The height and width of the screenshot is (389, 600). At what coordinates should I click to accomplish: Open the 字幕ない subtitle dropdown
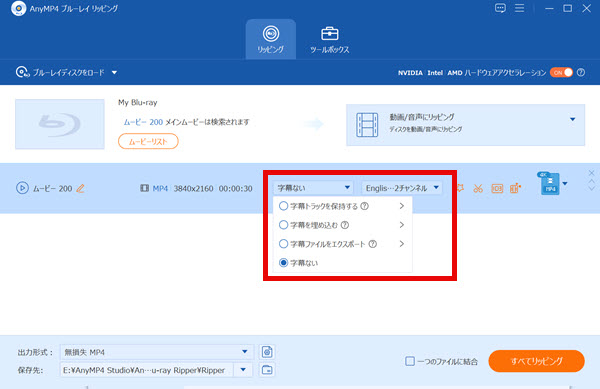[313, 188]
